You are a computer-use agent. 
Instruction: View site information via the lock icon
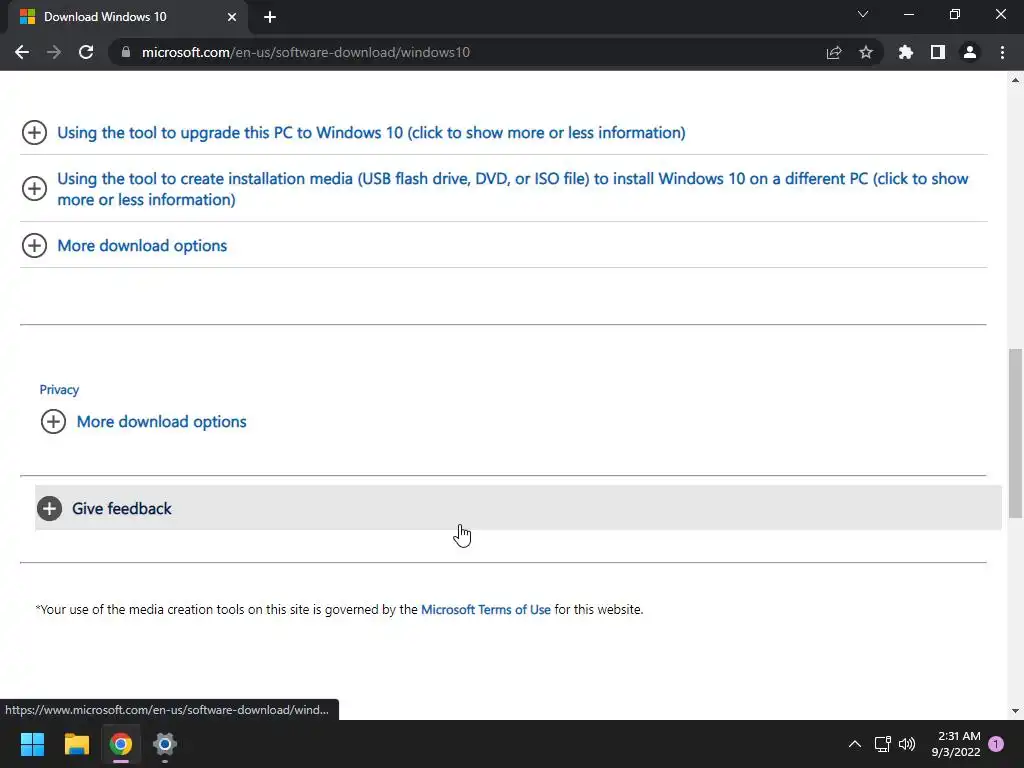point(126,52)
